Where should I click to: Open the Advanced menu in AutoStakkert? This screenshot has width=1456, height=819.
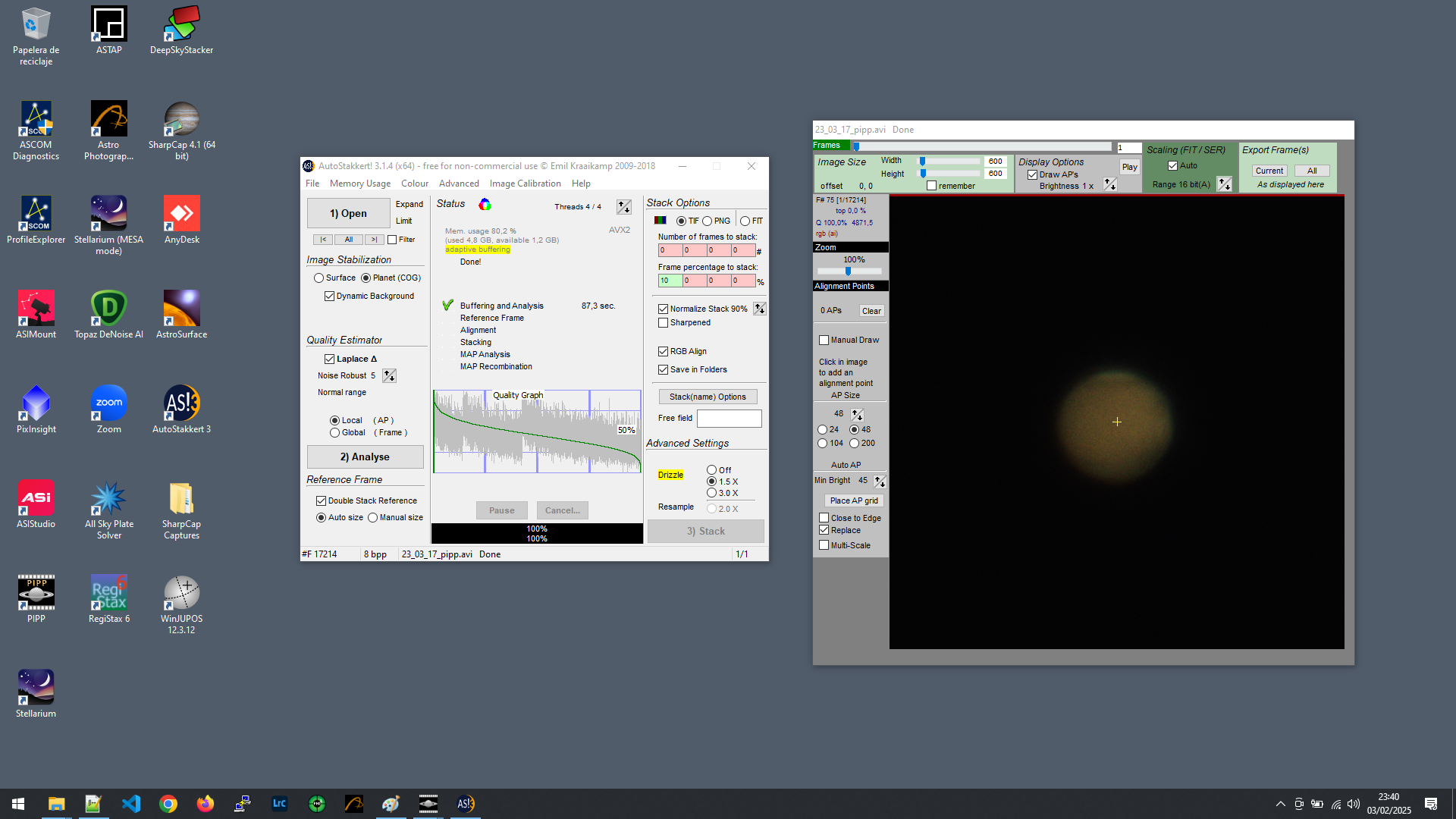(x=458, y=183)
